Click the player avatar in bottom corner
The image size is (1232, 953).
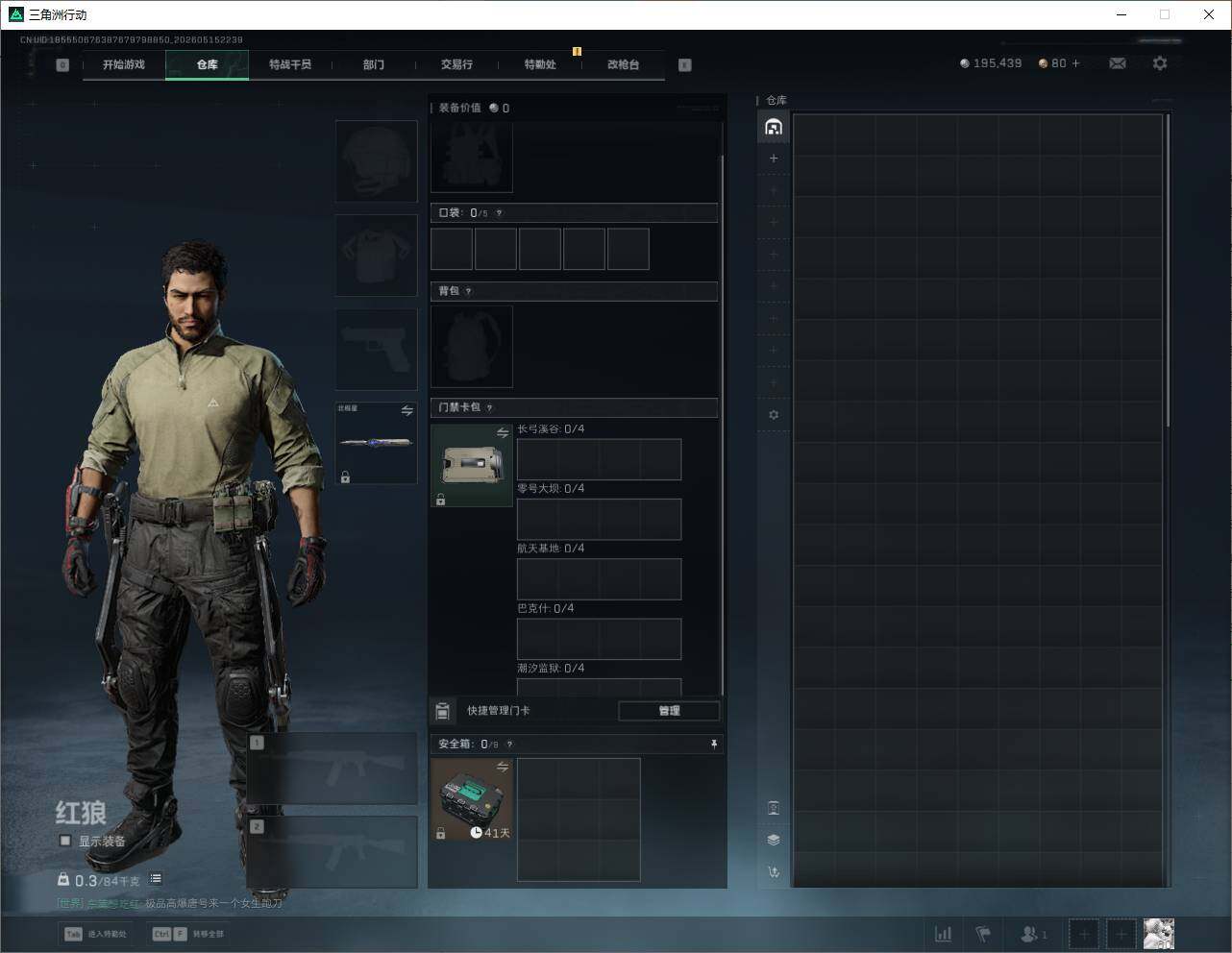(x=1159, y=934)
